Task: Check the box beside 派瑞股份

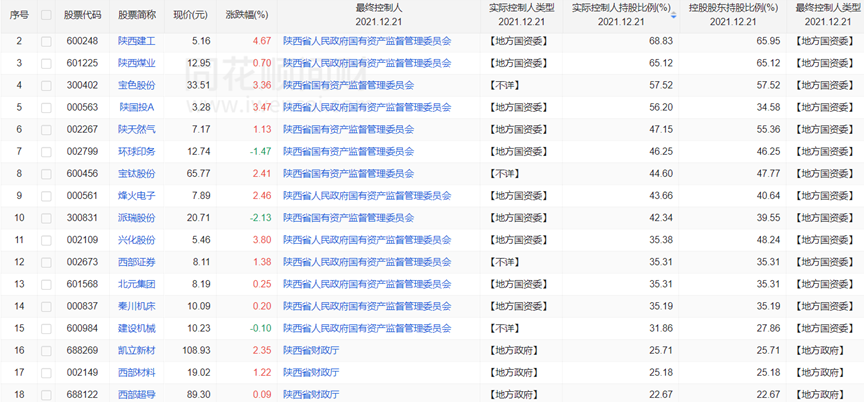Action: point(46,218)
